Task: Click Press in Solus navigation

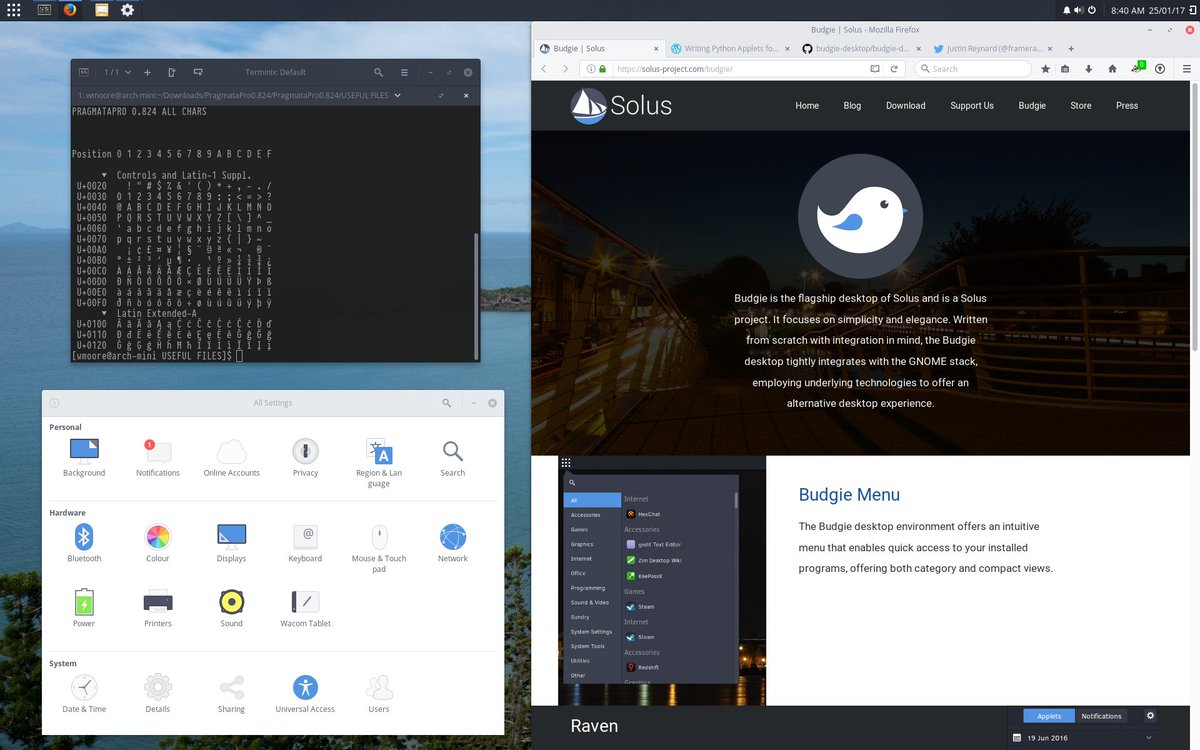Action: pyautogui.click(x=1127, y=105)
